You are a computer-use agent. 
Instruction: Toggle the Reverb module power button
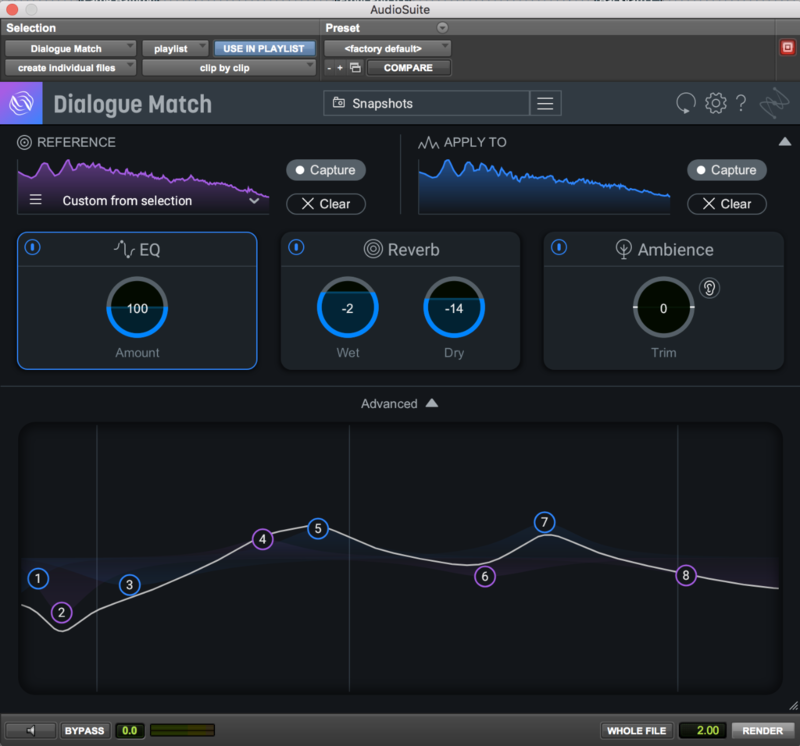tap(296, 247)
